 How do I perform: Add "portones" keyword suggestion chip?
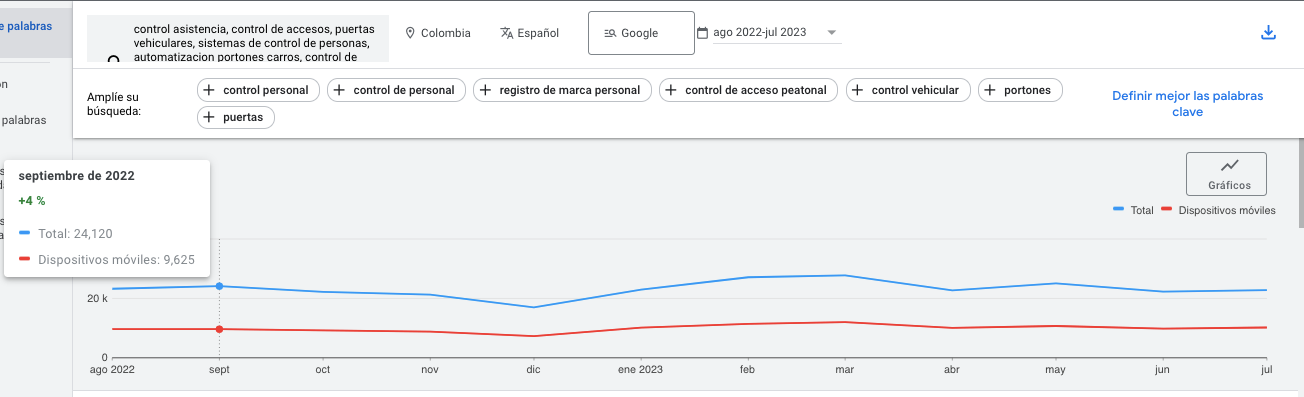click(1020, 90)
